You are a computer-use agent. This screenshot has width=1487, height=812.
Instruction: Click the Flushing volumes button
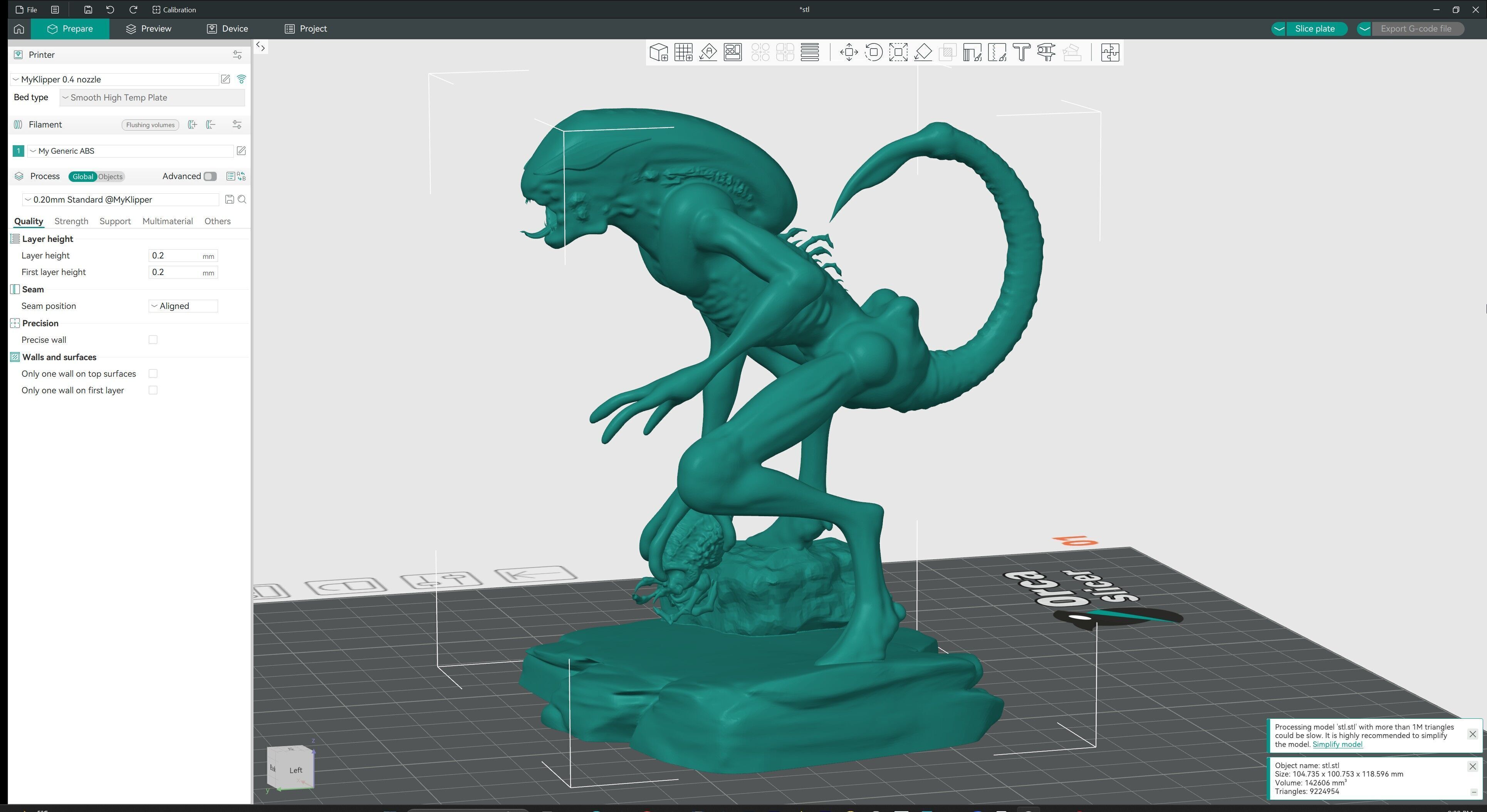pos(150,125)
